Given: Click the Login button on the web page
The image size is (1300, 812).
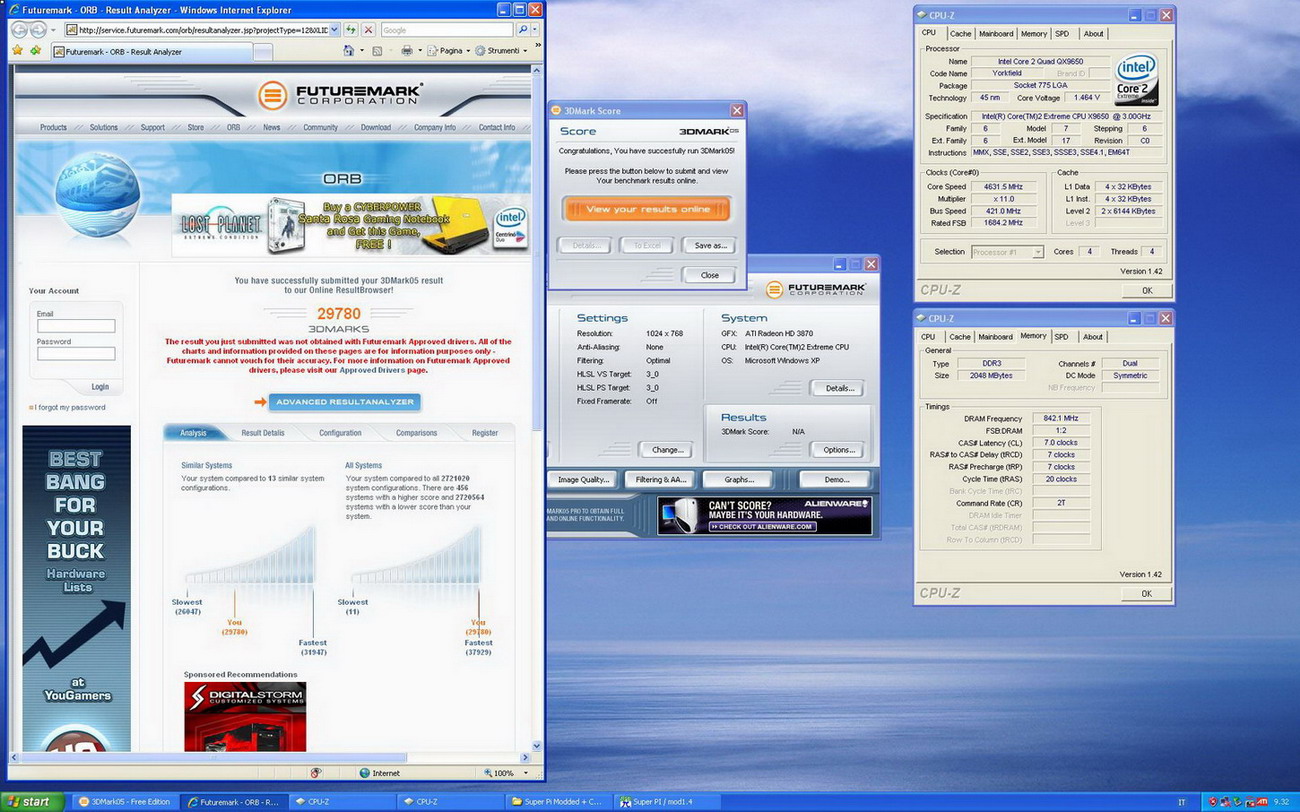Looking at the screenshot, I should point(100,386).
